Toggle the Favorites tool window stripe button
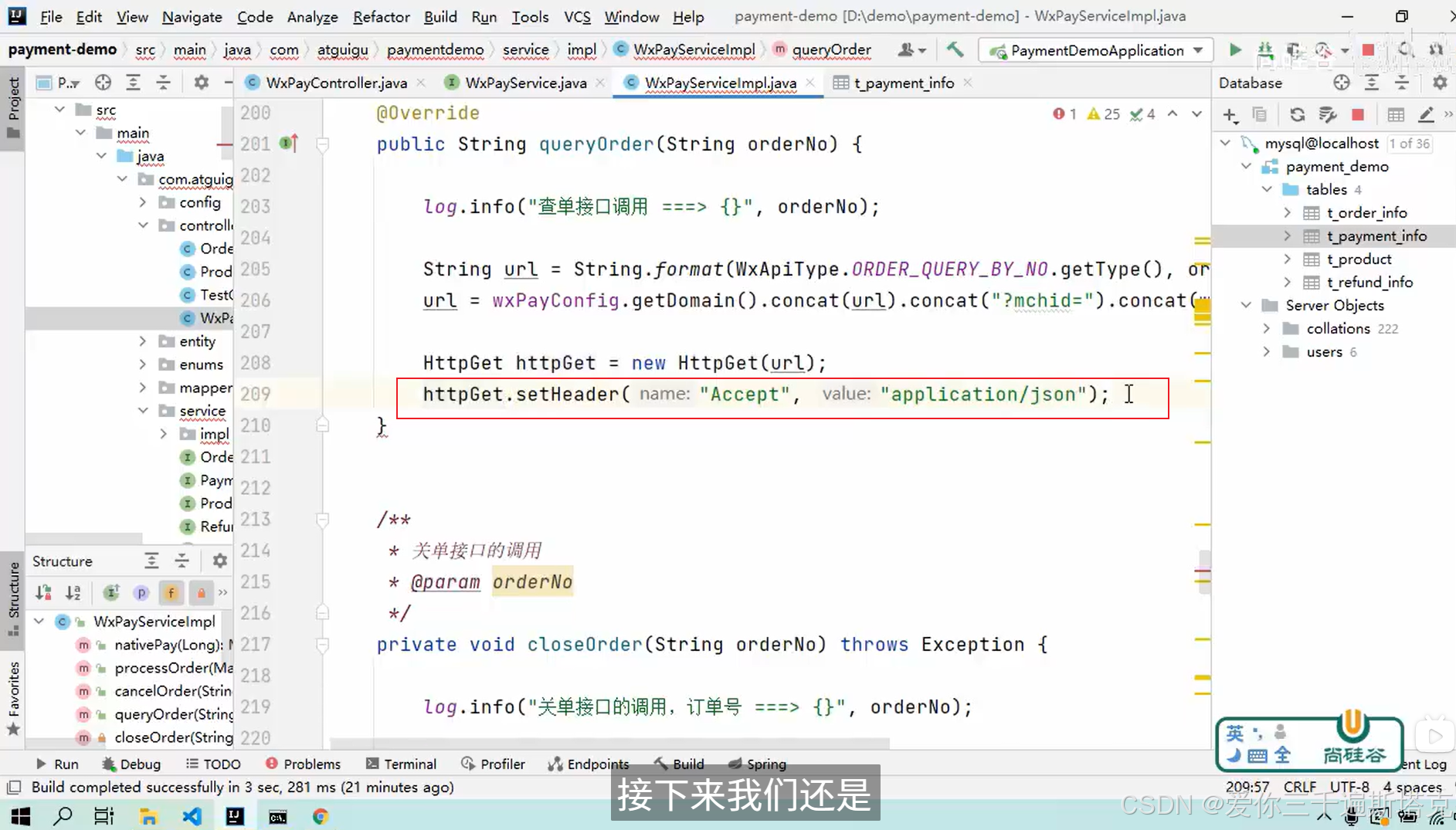 pos(12,698)
